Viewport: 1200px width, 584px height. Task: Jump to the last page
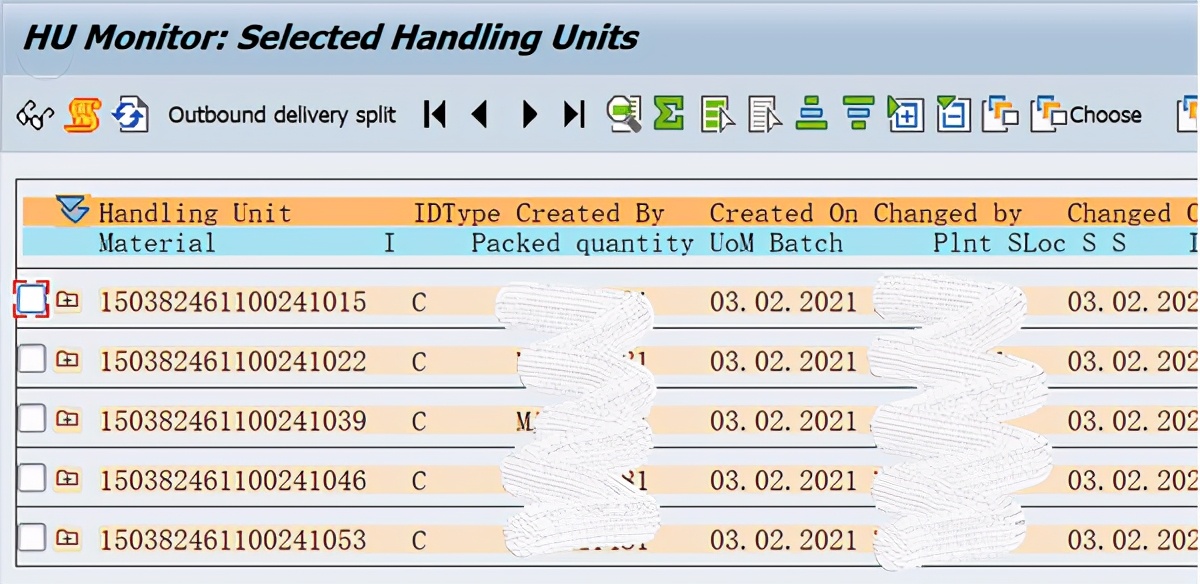pos(574,115)
